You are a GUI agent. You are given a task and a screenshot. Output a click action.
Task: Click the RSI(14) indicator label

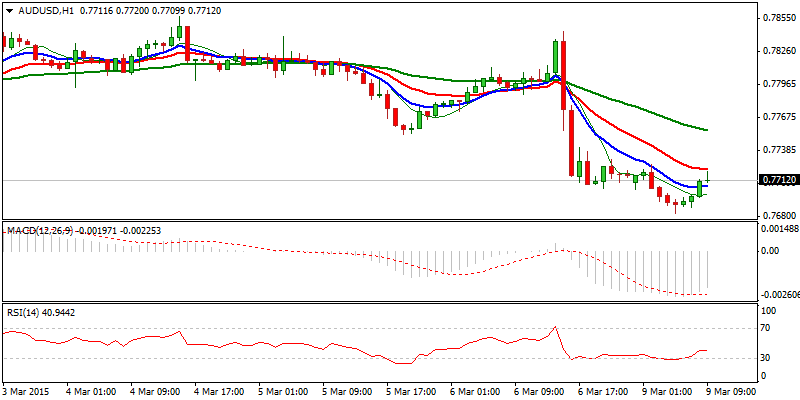click(23, 313)
